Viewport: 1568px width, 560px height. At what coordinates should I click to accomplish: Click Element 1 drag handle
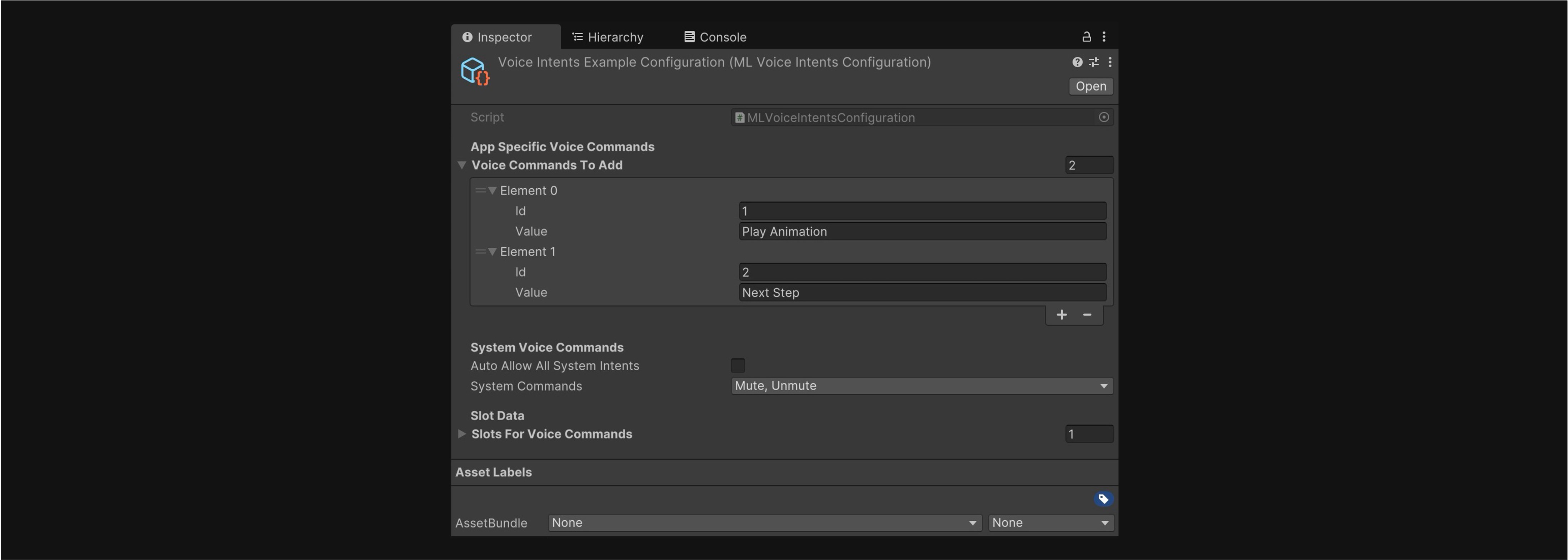pos(480,252)
